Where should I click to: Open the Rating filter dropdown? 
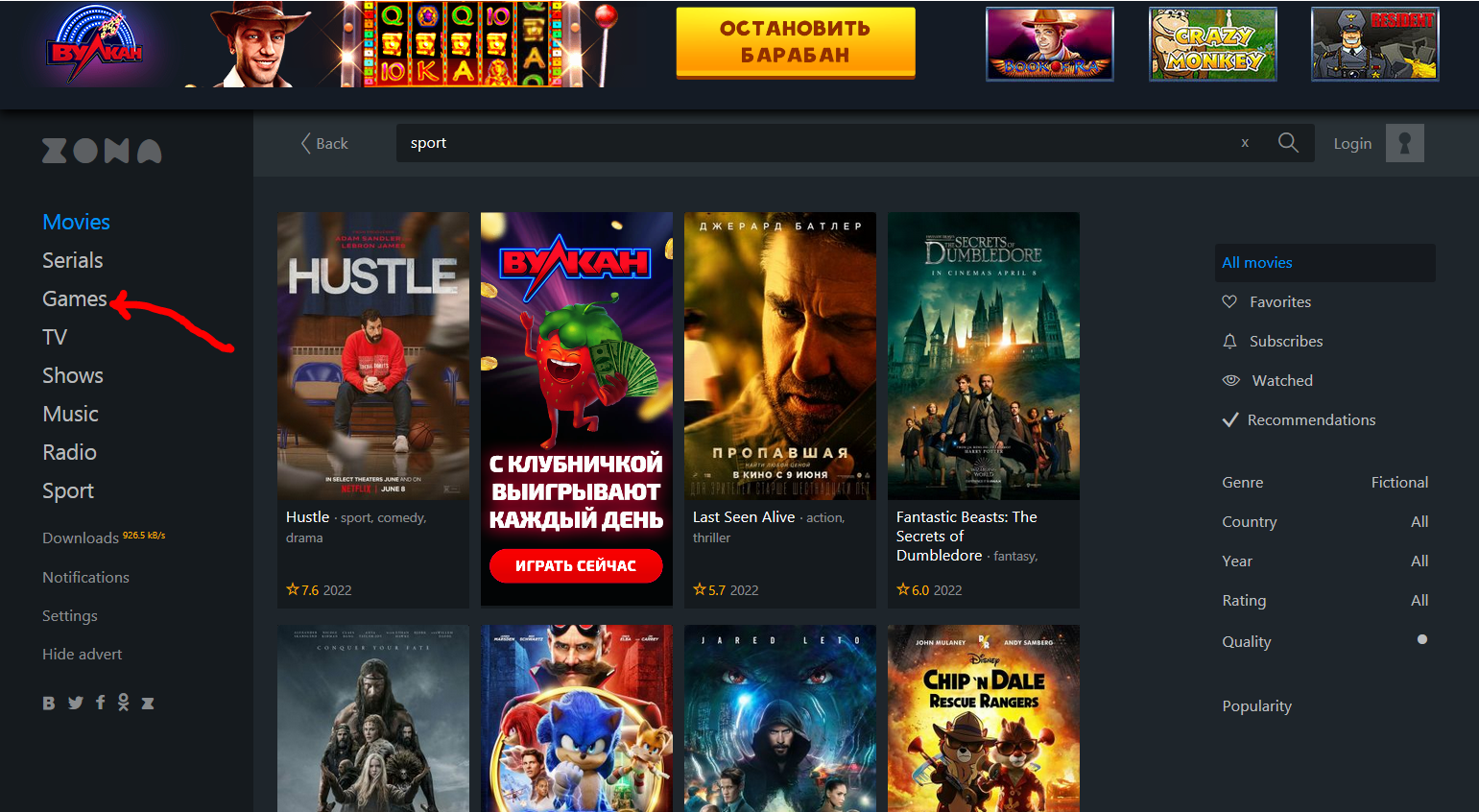[1324, 600]
